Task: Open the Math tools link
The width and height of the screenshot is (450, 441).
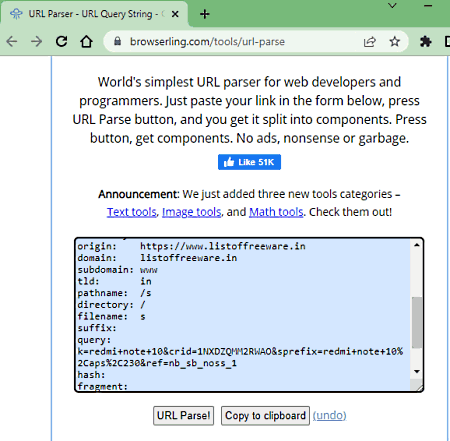Action: pos(276,212)
